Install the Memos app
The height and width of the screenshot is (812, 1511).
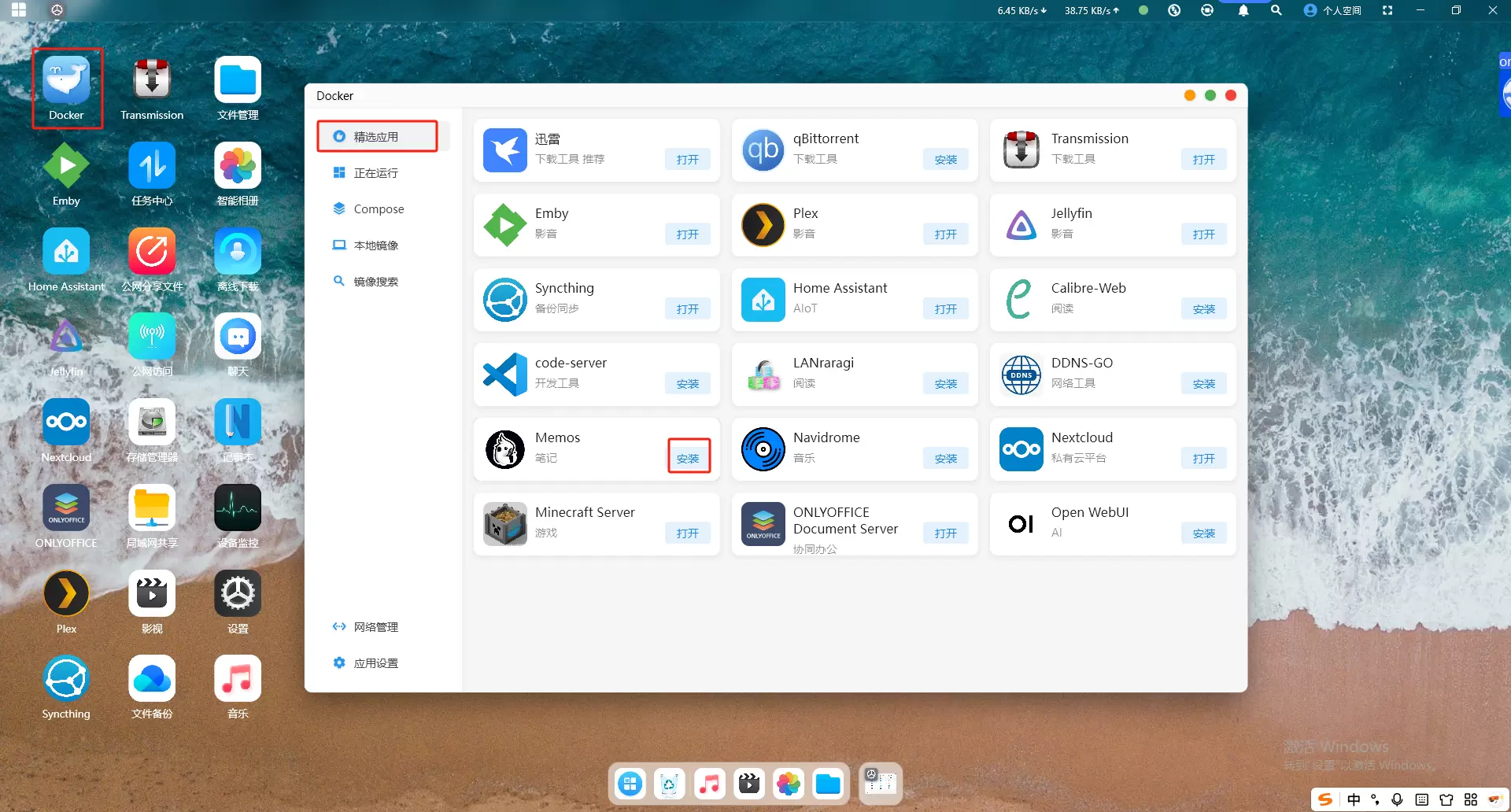point(688,459)
